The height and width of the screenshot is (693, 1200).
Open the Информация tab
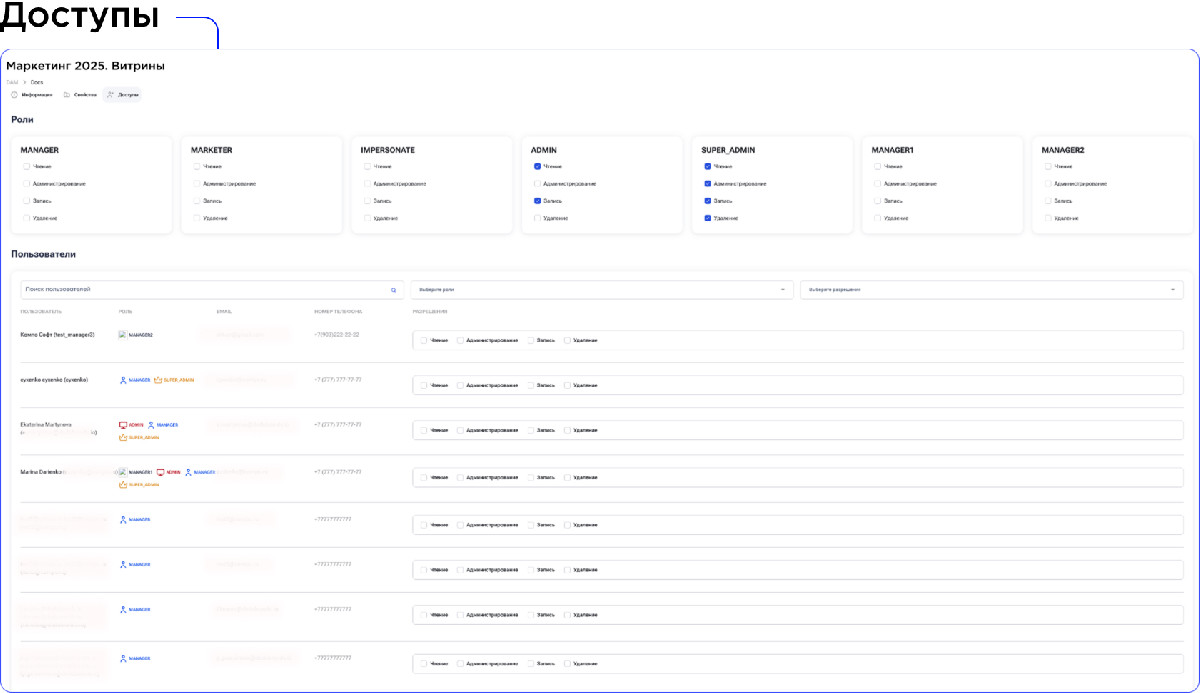coord(32,95)
